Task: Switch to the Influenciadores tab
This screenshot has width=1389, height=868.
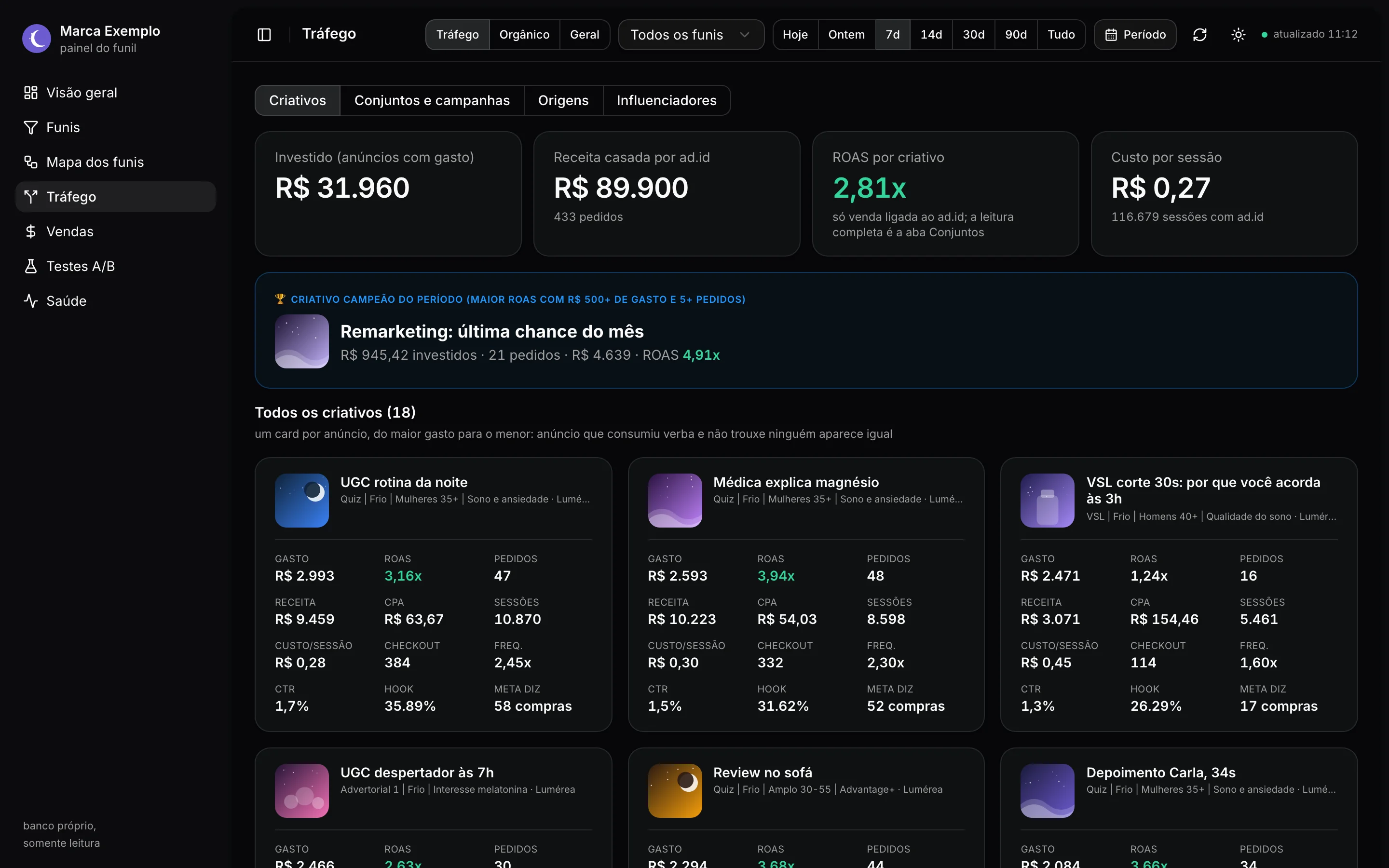Action: [x=667, y=100]
